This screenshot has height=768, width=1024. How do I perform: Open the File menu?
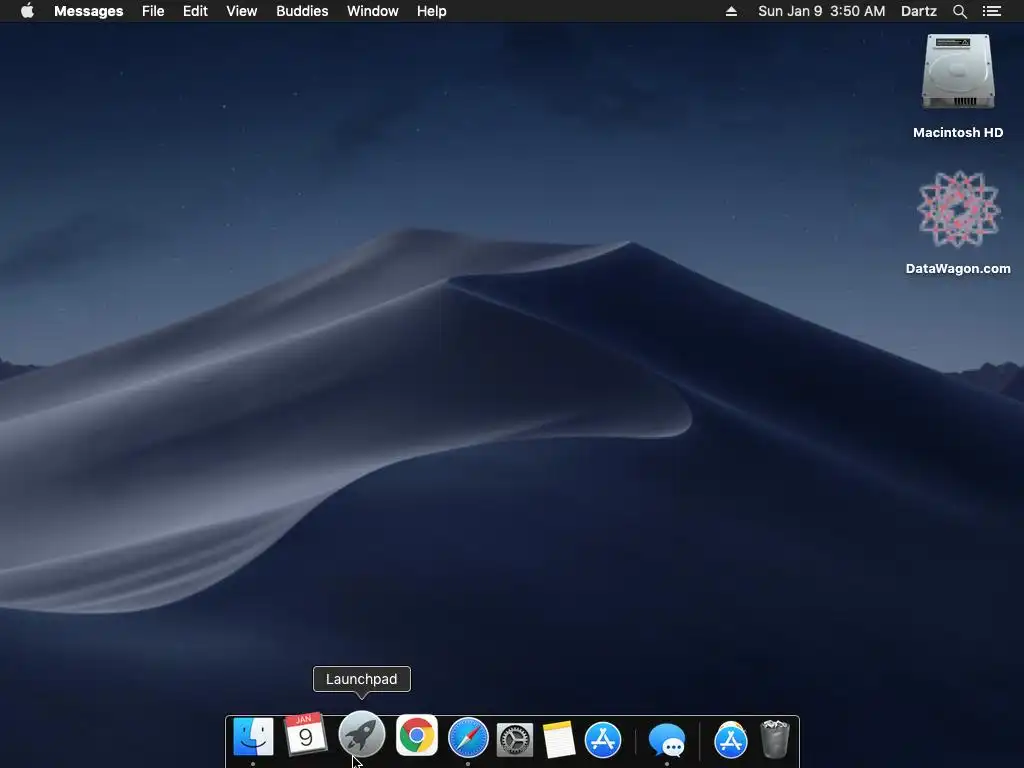click(153, 11)
